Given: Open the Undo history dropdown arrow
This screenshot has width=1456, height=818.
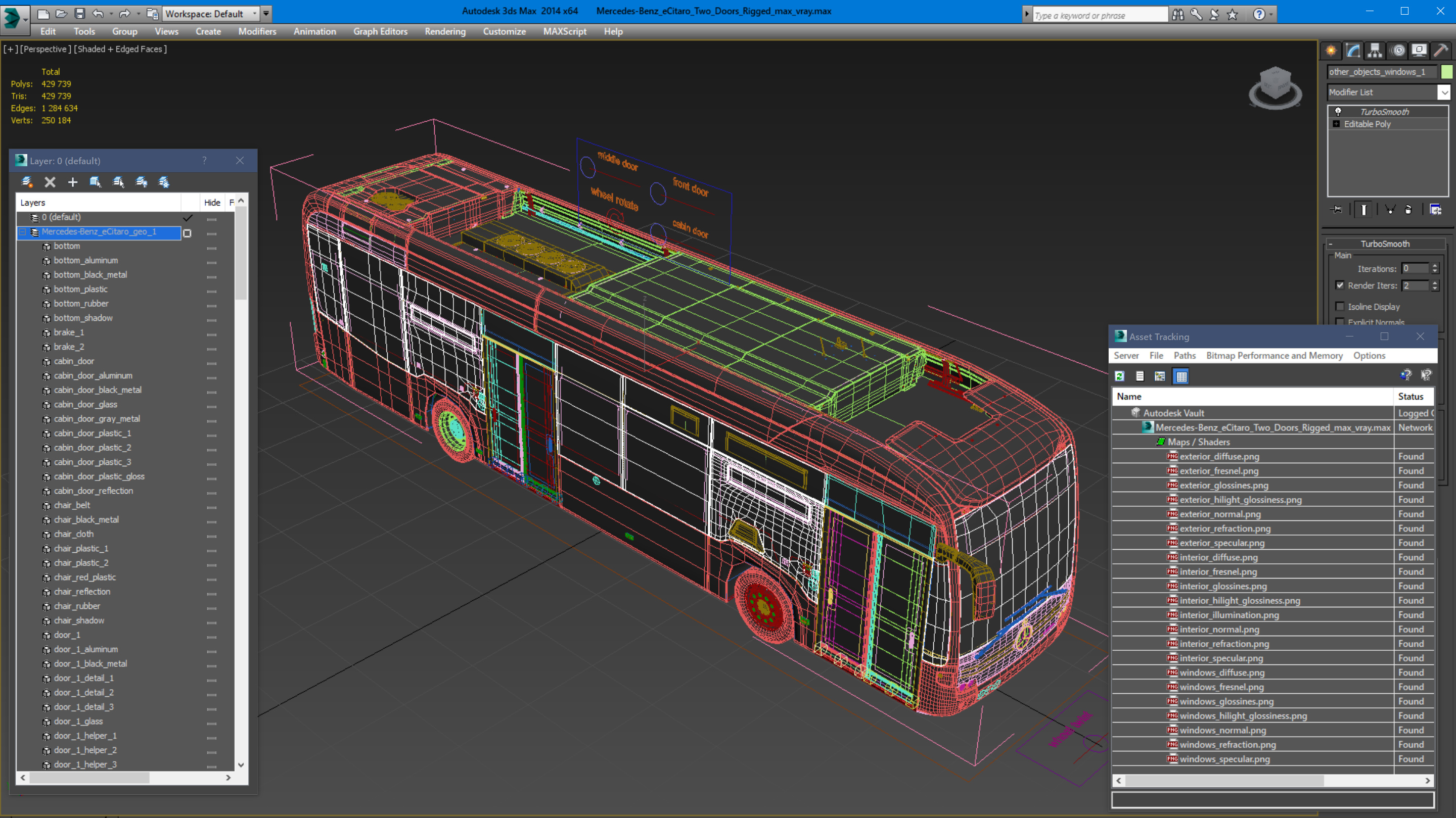Looking at the screenshot, I should point(111,14).
